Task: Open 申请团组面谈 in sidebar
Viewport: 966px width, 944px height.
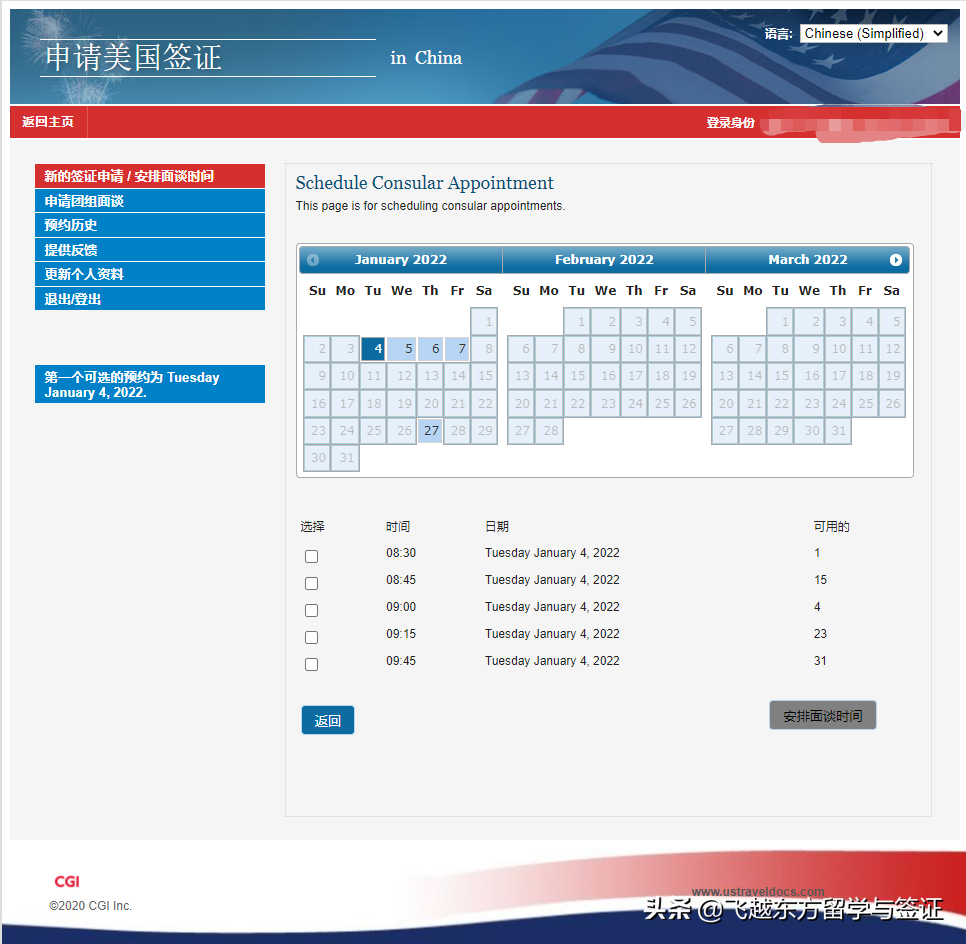Action: click(x=150, y=201)
